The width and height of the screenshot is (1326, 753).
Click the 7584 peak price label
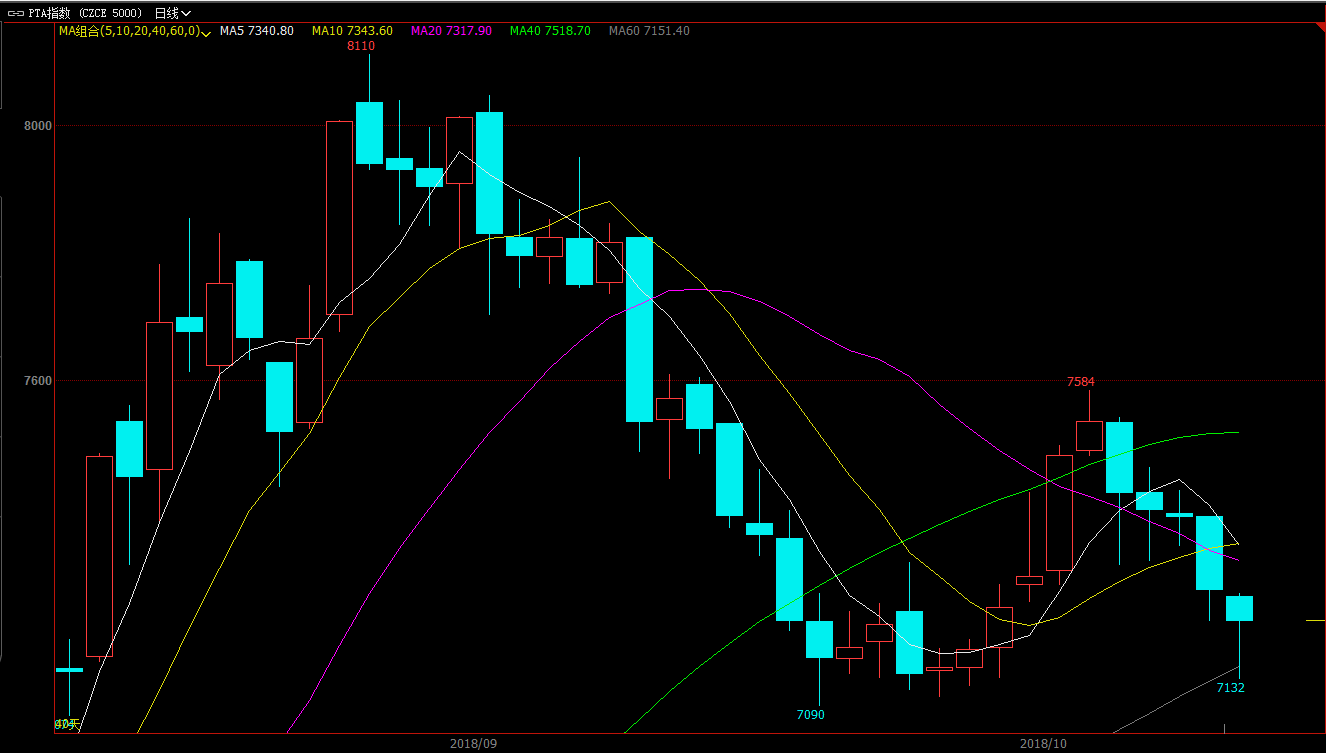pyautogui.click(x=1081, y=382)
